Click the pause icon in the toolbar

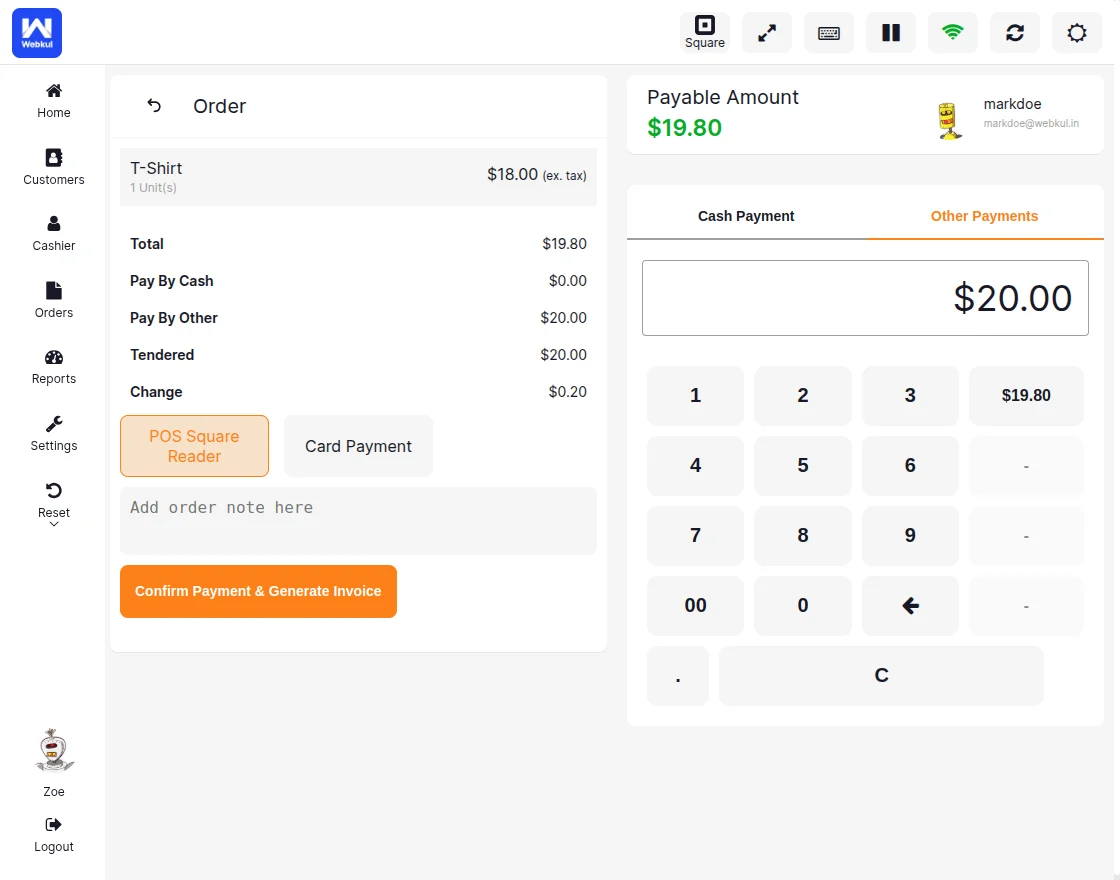click(890, 32)
